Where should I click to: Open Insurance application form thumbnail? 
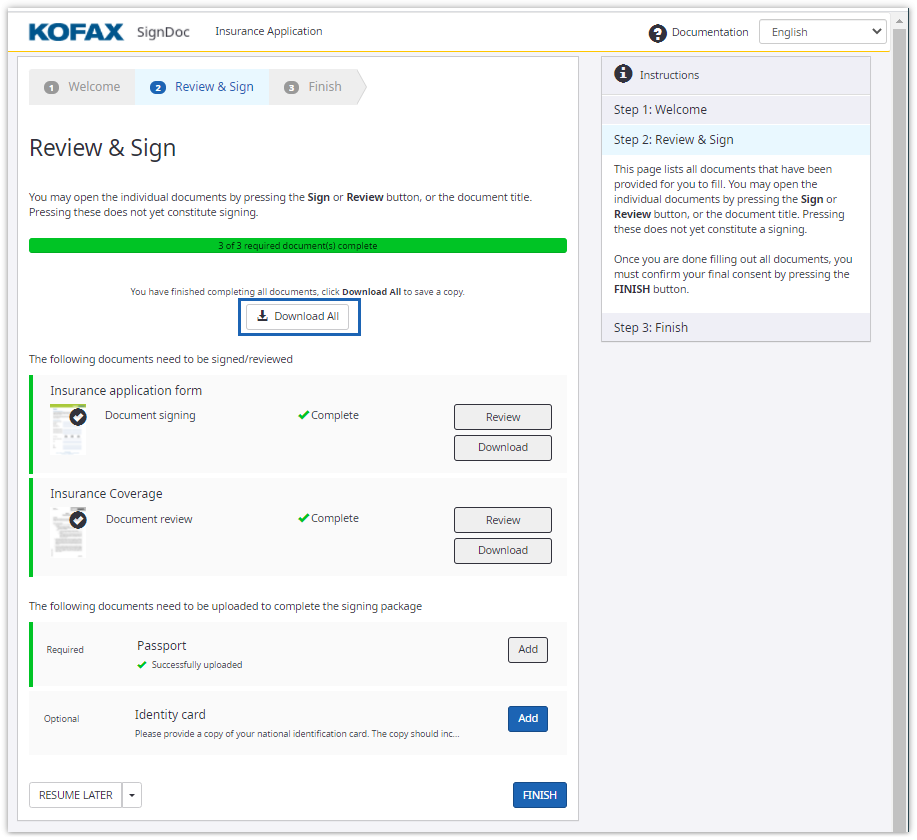click(68, 429)
